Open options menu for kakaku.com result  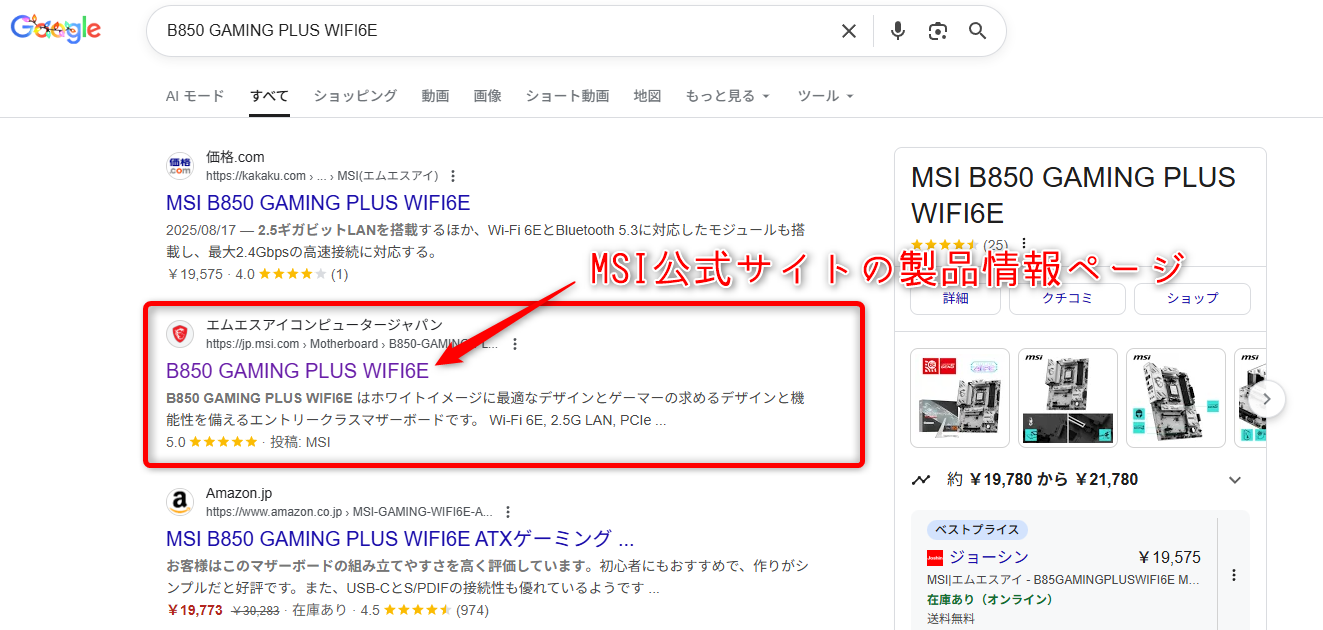453,176
